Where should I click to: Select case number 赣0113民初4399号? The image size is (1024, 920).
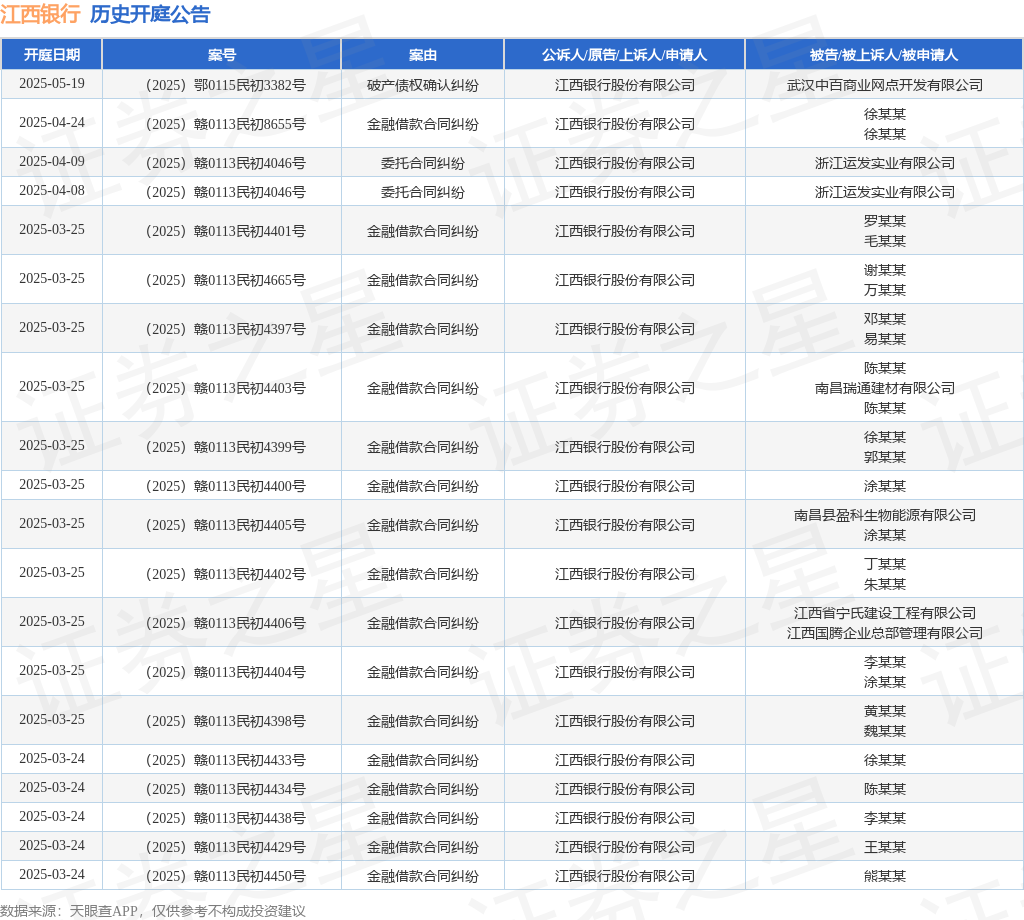pos(225,447)
